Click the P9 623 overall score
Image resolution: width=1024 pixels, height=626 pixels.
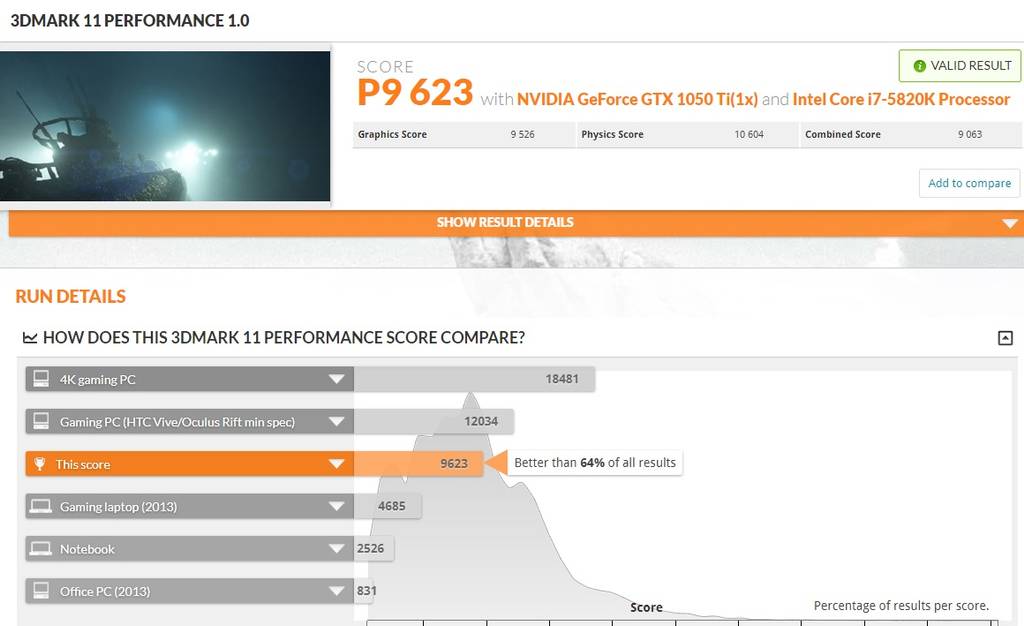pyautogui.click(x=415, y=92)
